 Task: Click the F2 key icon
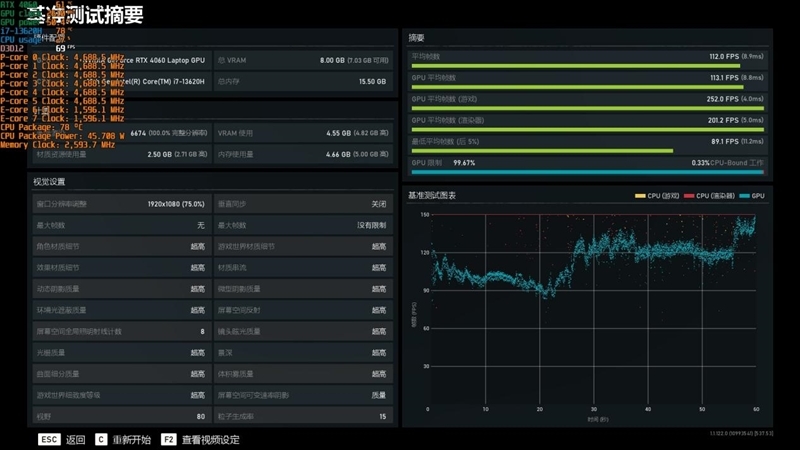tap(168, 439)
